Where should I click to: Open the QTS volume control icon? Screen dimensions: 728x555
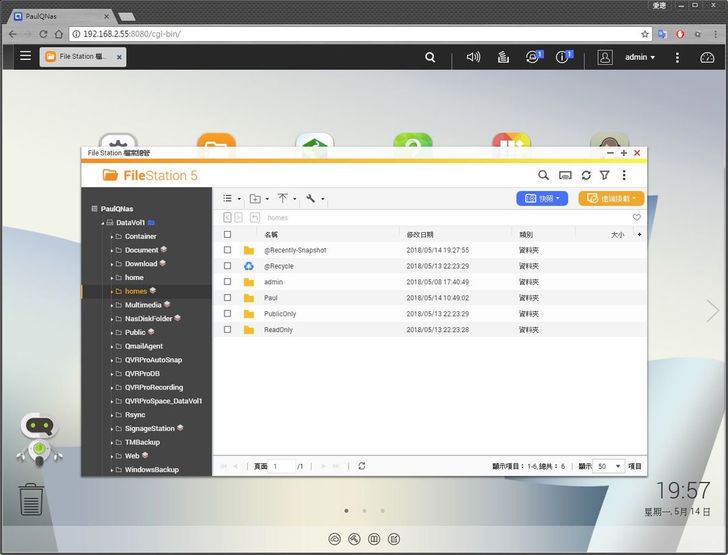coord(474,57)
